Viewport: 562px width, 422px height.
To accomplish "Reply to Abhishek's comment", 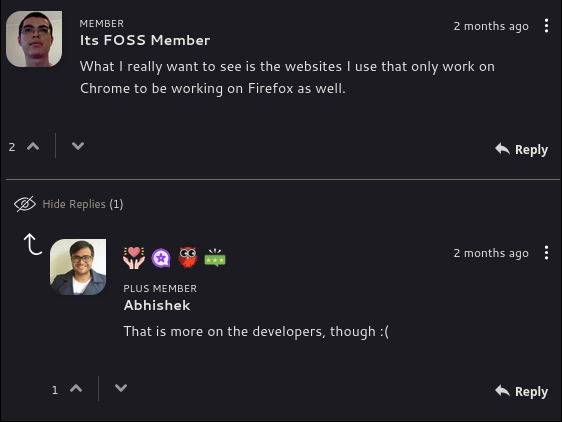I will click(x=521, y=391).
